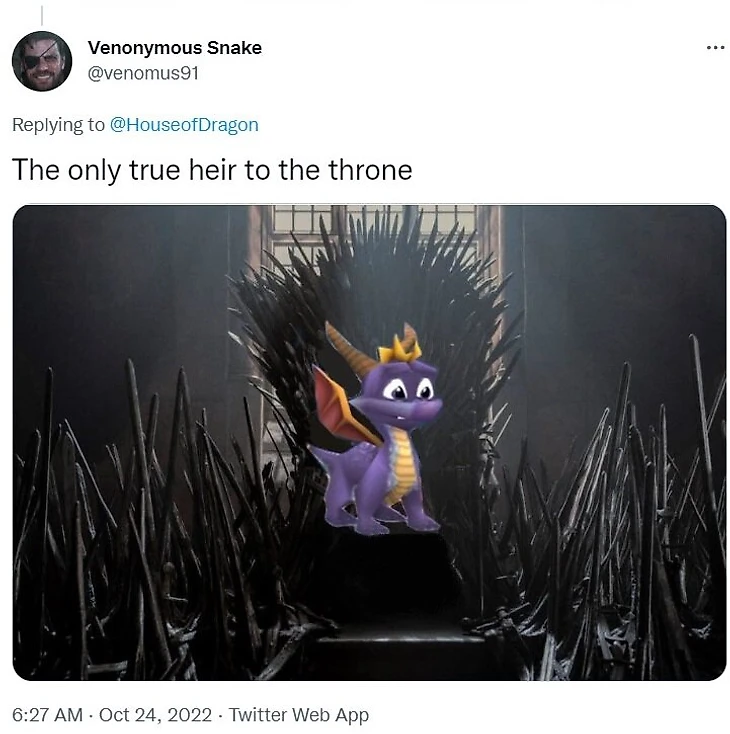The width and height of the screenshot is (730, 734).
Task: Click Spyro's orange wing in the picture
Action: (x=342, y=407)
